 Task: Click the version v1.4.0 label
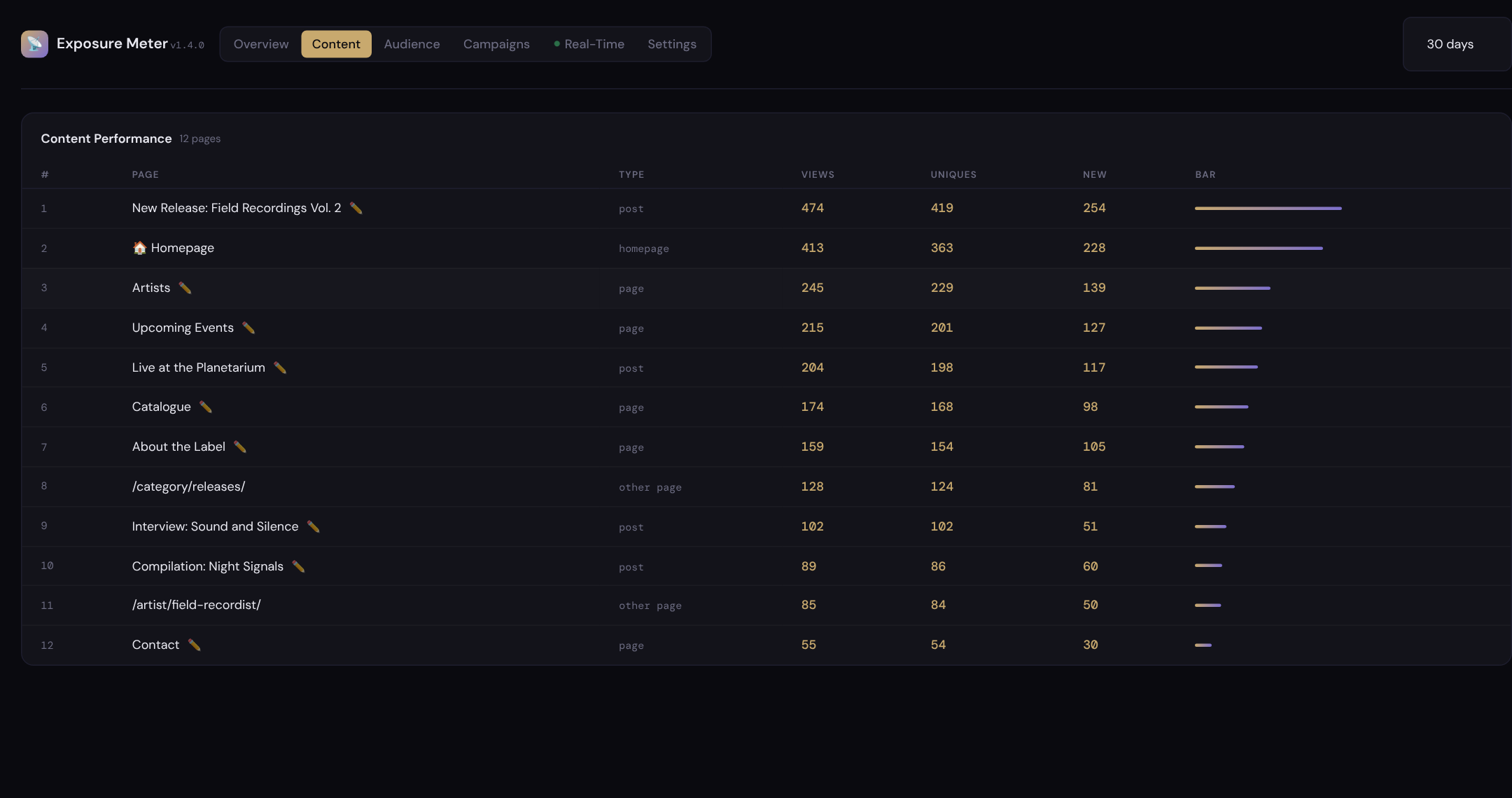click(x=188, y=45)
